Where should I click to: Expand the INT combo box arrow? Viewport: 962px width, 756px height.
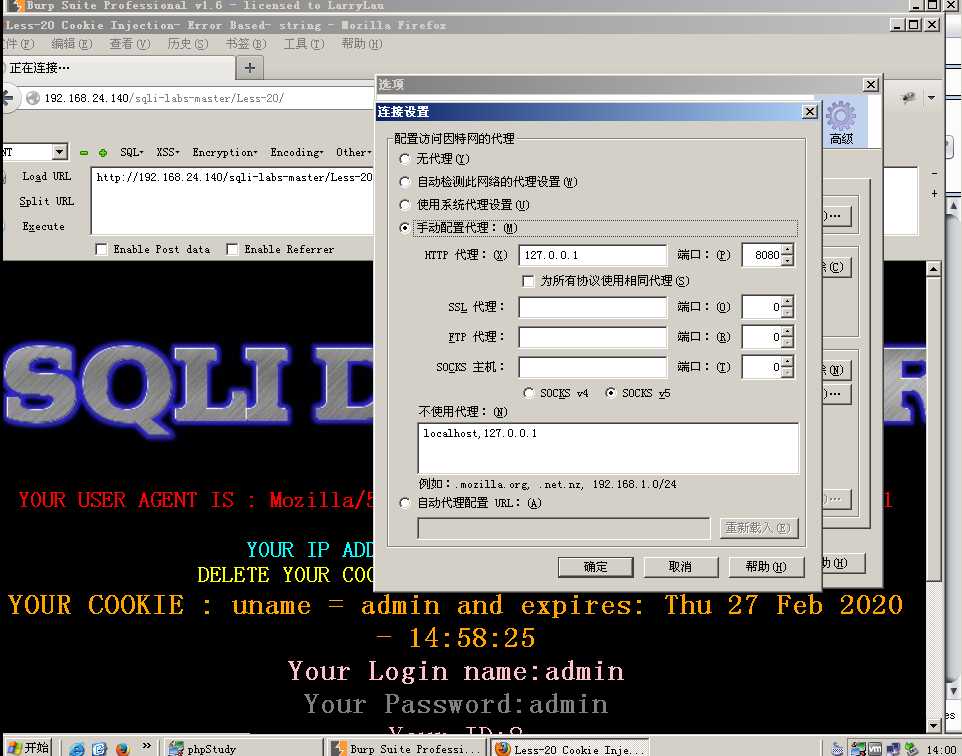(59, 152)
